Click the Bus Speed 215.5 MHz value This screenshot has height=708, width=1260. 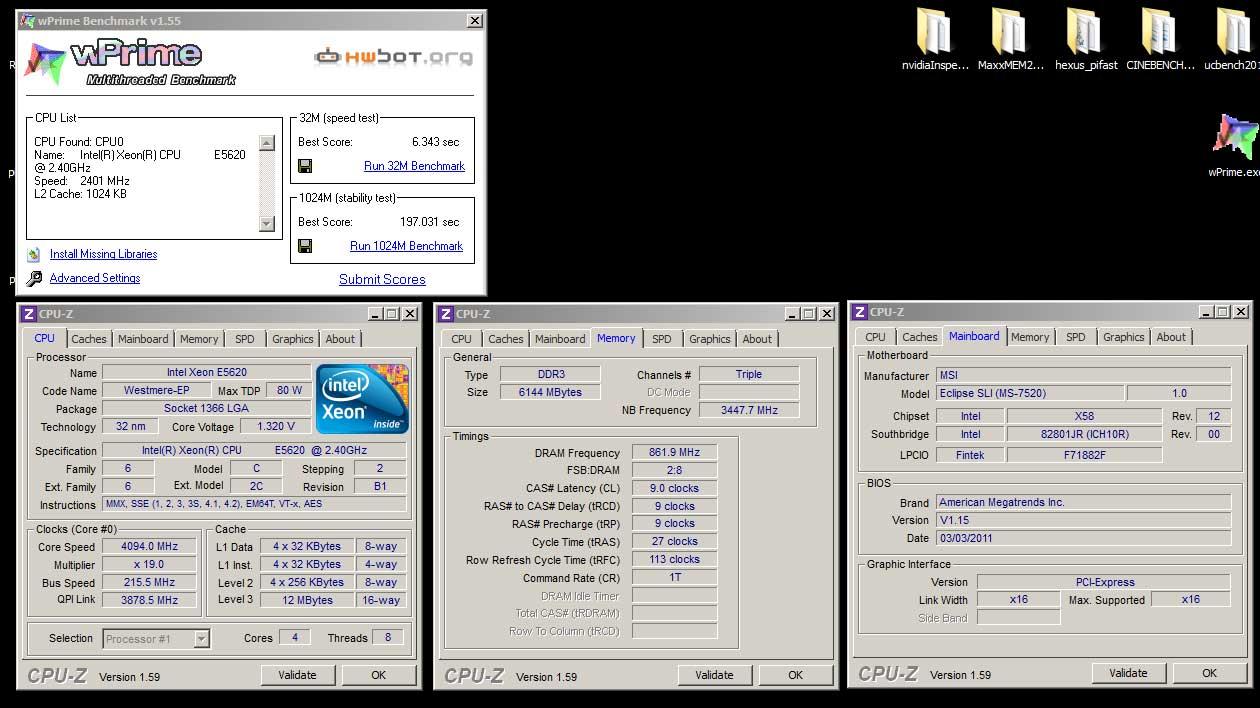149,583
